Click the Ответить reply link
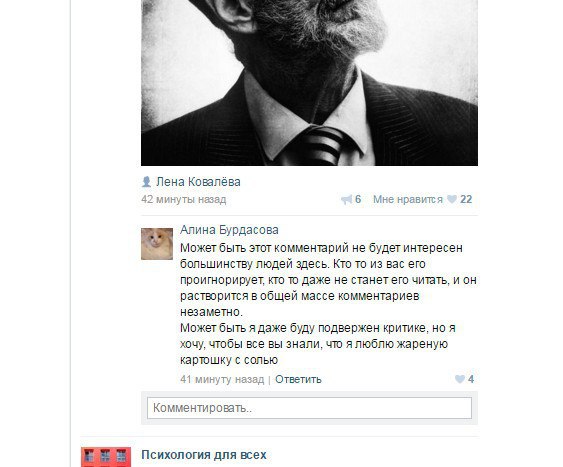This screenshot has width=563, height=467. tap(298, 379)
